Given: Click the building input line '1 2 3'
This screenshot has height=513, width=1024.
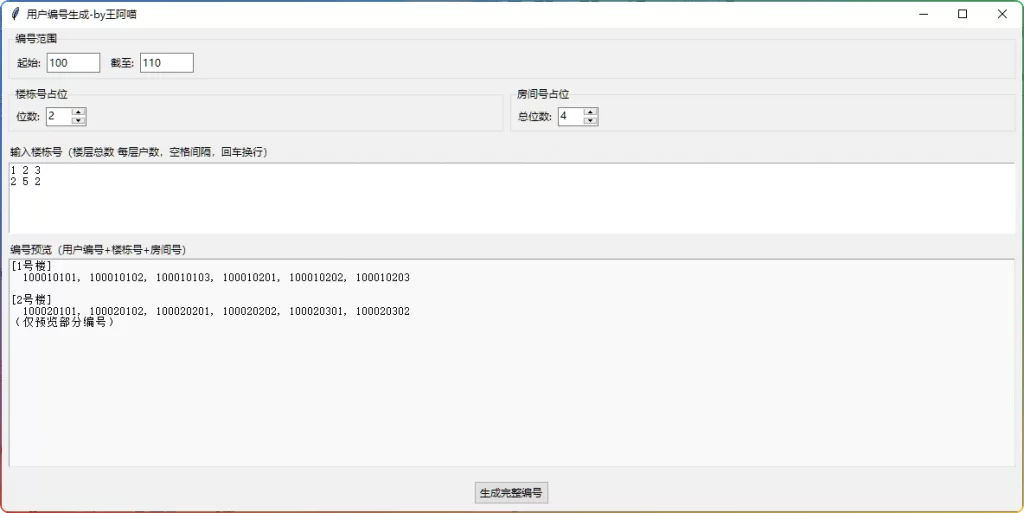Looking at the screenshot, I should click(x=25, y=170).
